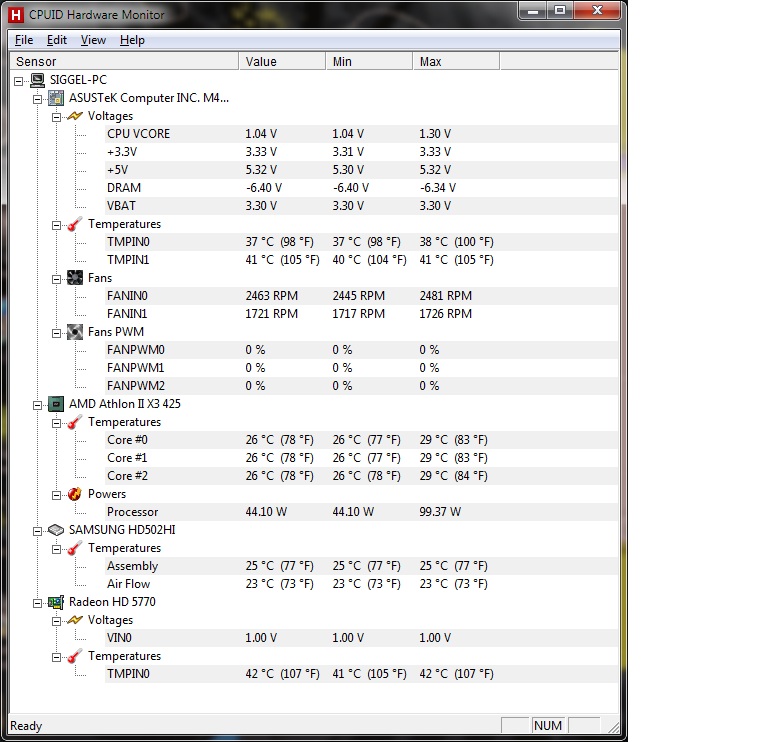Select the Core #2 temperature row
Screen dimensions: 768x742
point(361,476)
